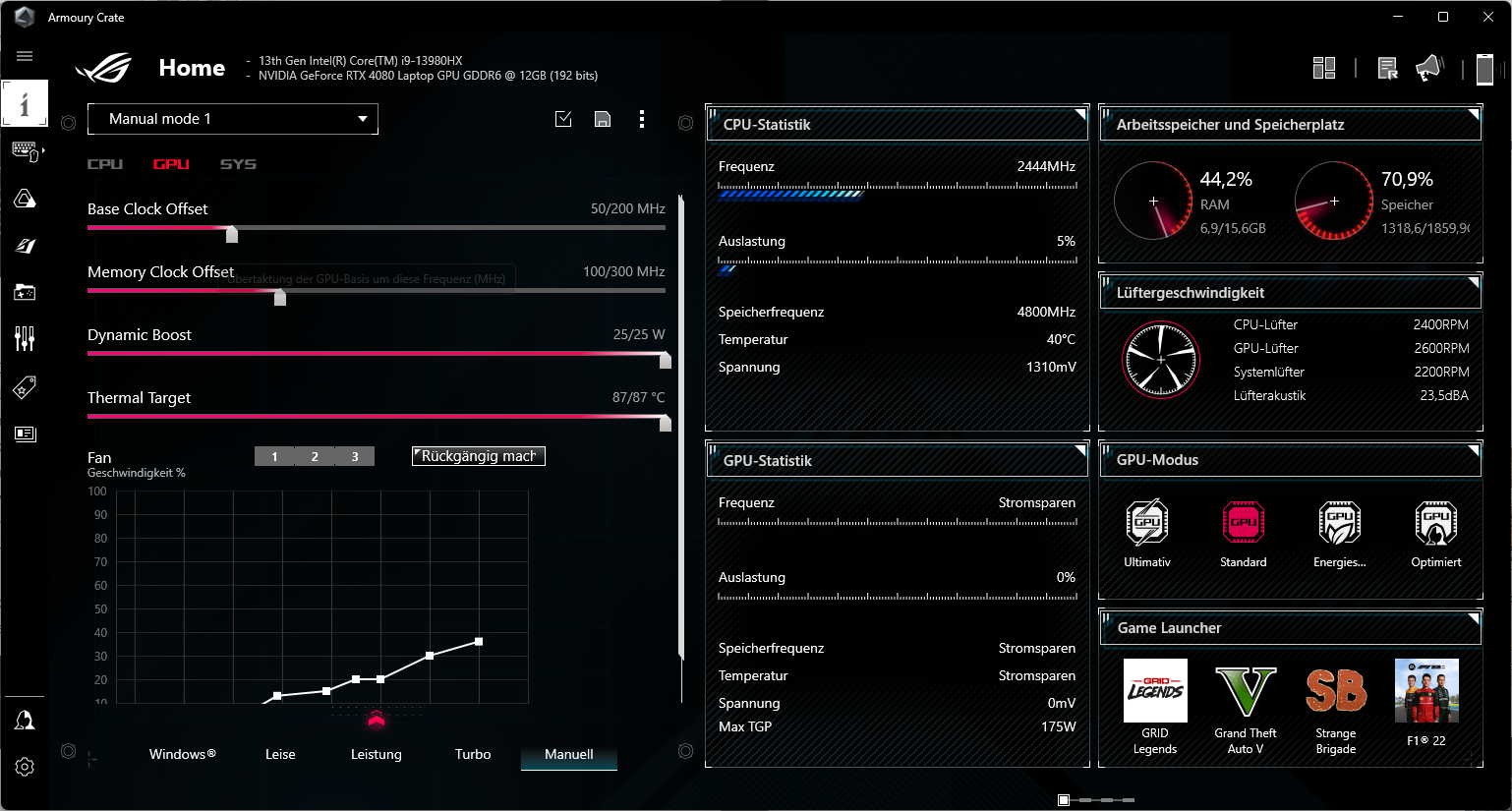
Task: Switch to the CPU tuning tab
Action: click(x=105, y=164)
